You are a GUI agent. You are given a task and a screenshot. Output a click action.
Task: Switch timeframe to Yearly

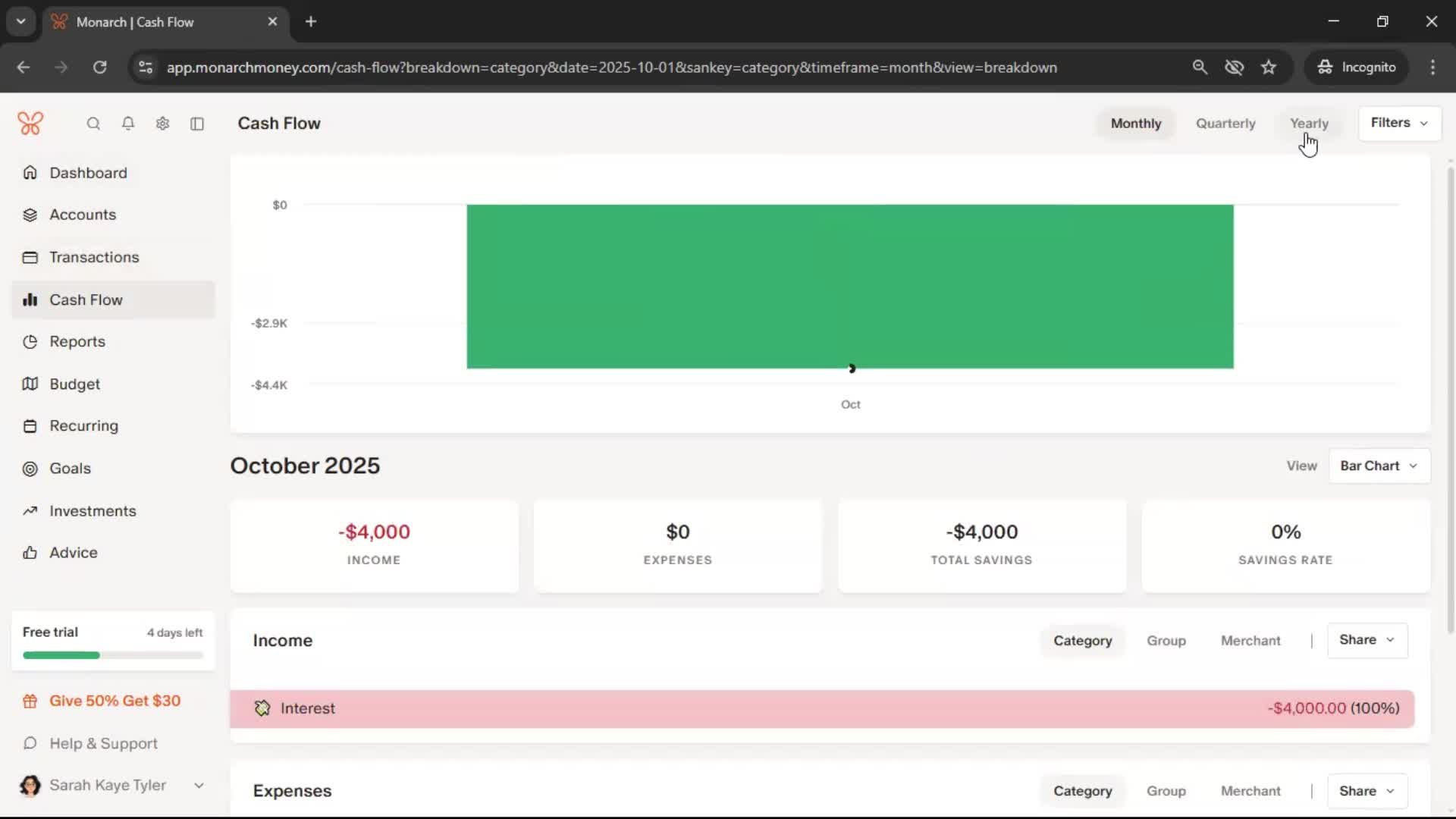tap(1309, 124)
